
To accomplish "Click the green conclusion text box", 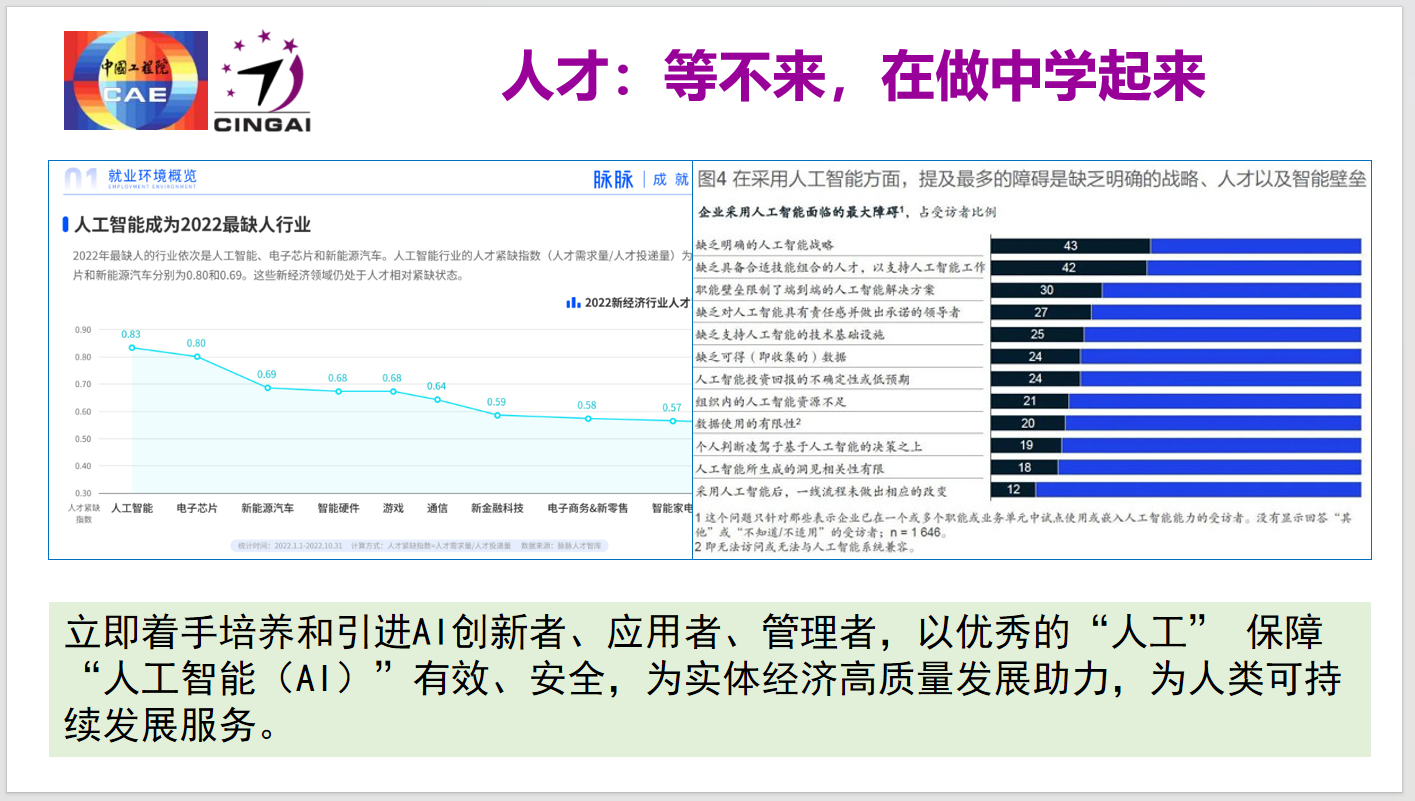I will click(x=709, y=679).
